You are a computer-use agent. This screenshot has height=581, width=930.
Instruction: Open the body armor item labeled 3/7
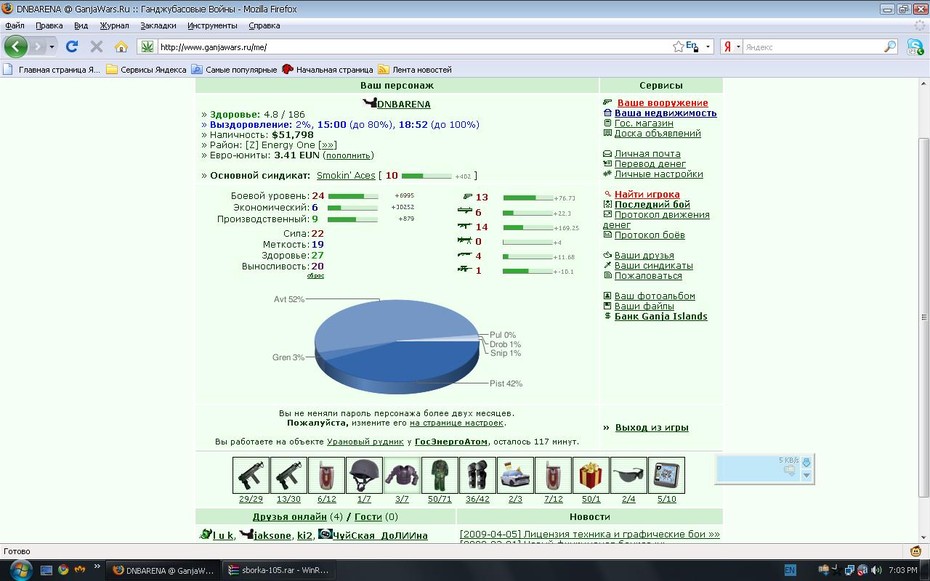click(402, 475)
